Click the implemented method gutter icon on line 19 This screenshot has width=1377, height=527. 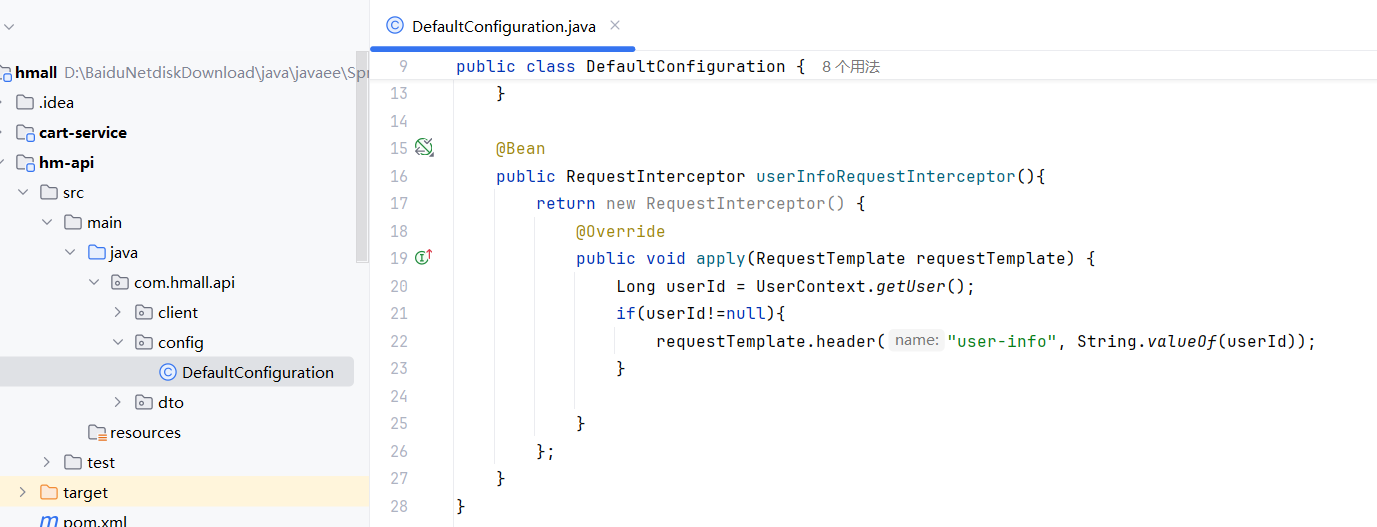(423, 258)
